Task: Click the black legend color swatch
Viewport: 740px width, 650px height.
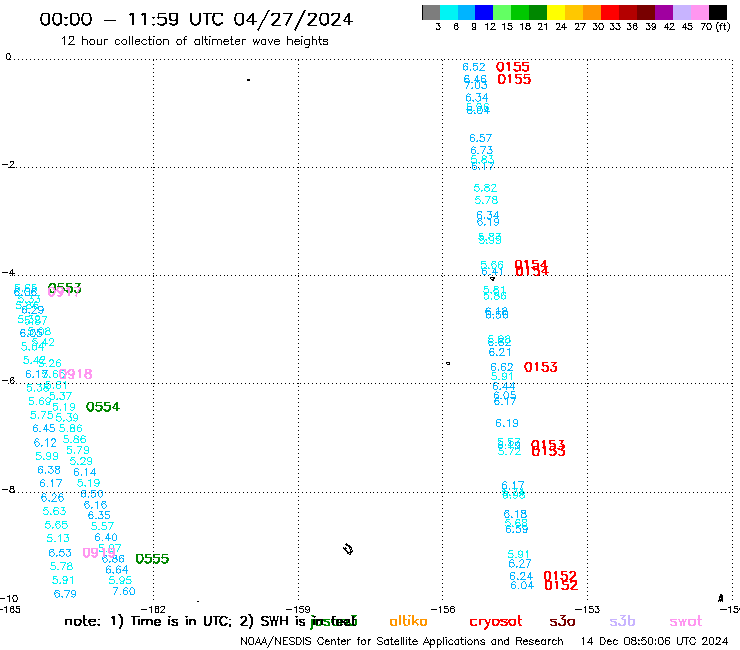Action: point(717,12)
